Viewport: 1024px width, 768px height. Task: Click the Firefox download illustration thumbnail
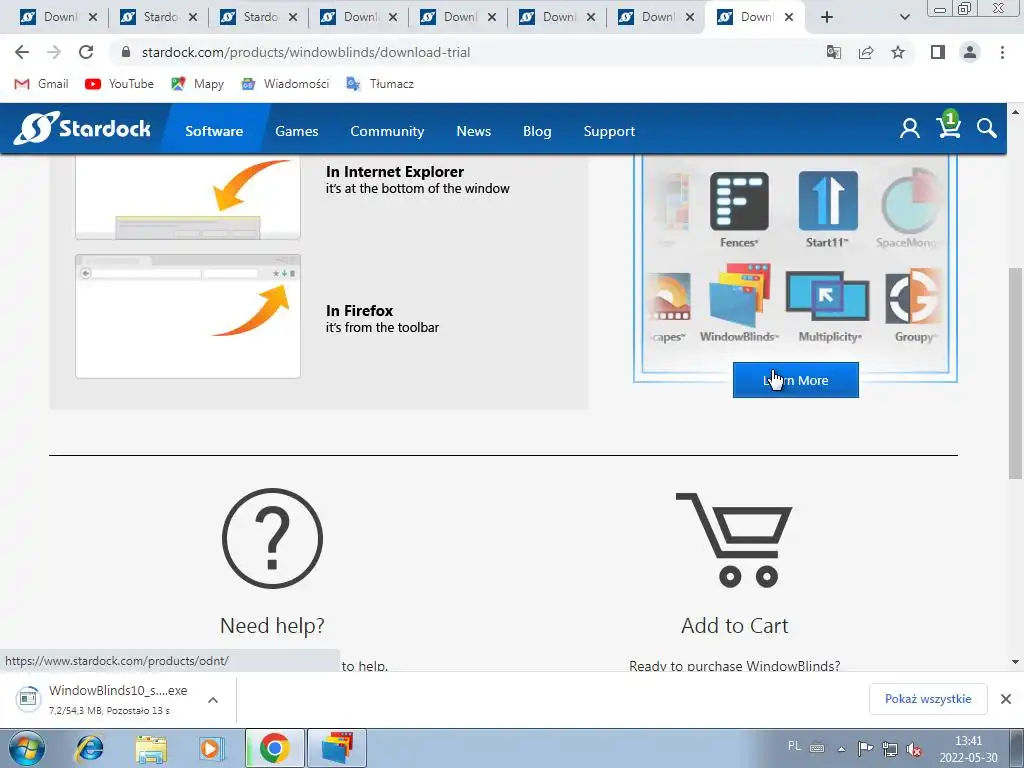point(188,316)
